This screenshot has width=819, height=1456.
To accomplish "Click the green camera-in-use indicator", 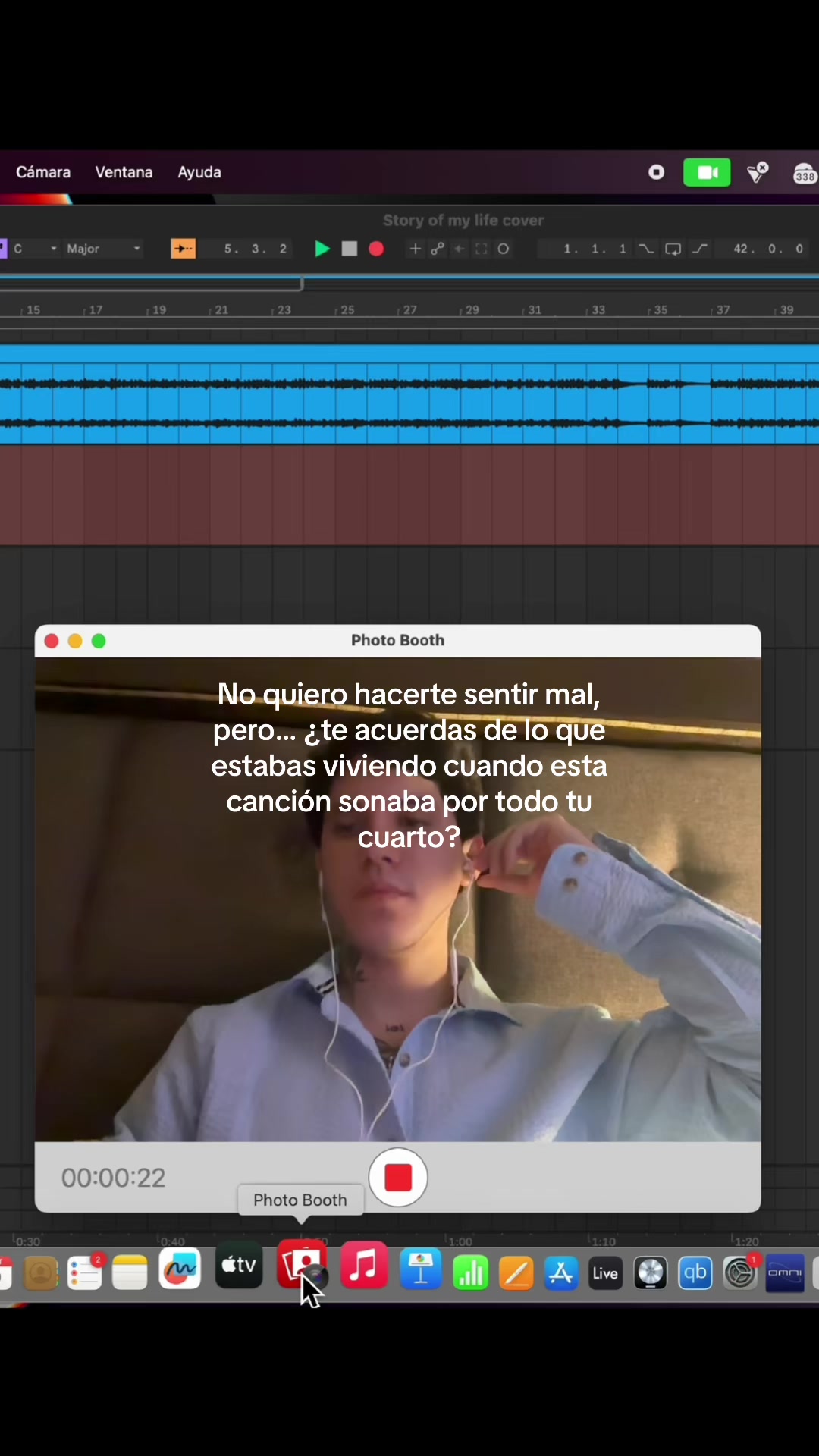I will [707, 173].
